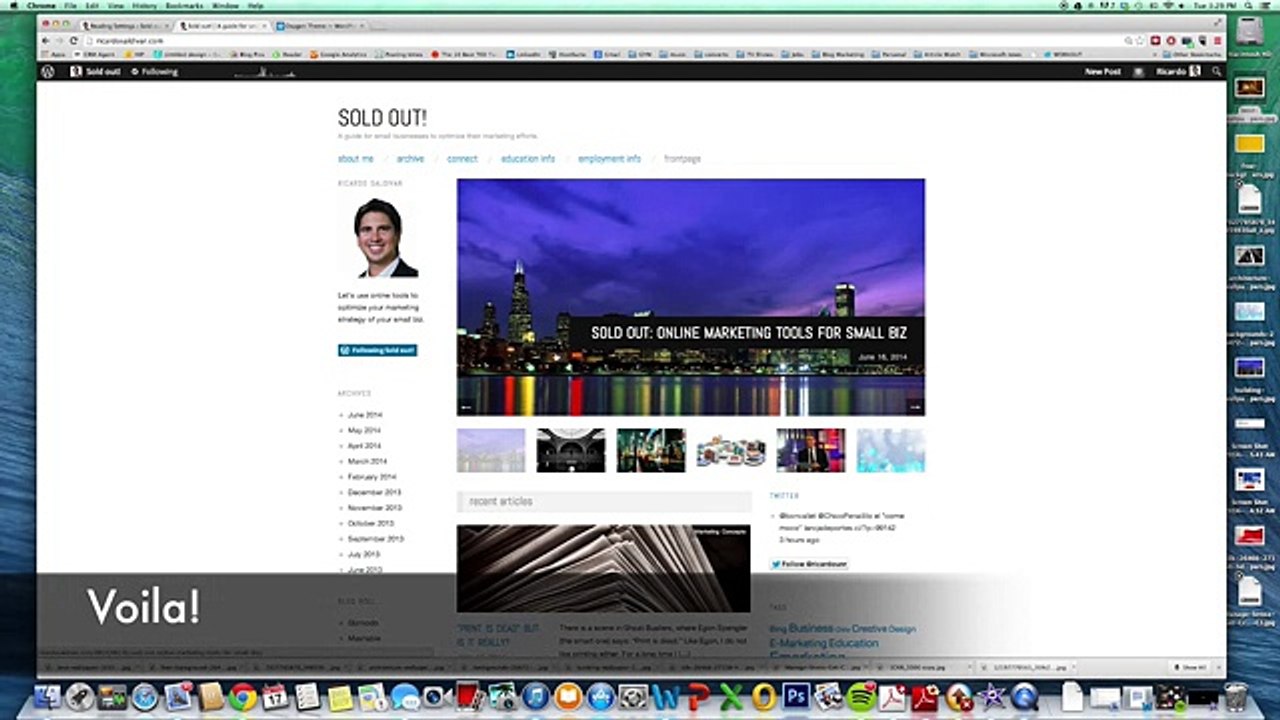This screenshot has width=1280, height=720.
Task: Switch to the Oxygen Theme tab
Action: click(x=319, y=25)
